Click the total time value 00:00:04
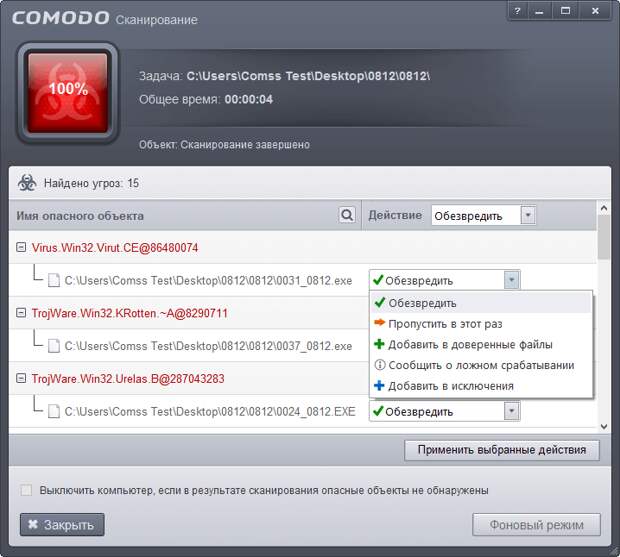620x557 pixels. 249,99
